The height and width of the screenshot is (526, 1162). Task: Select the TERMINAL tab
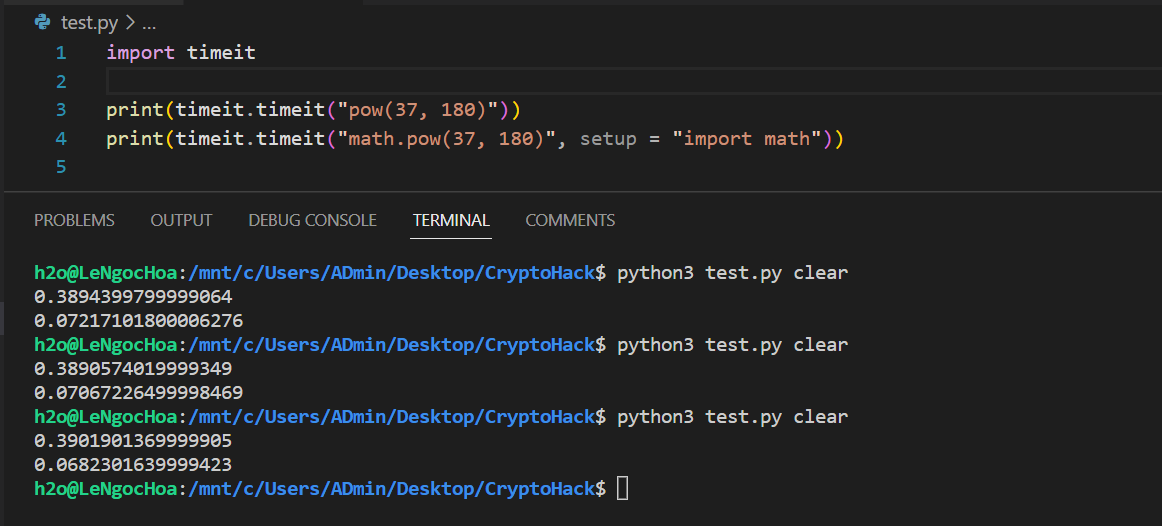(x=451, y=220)
